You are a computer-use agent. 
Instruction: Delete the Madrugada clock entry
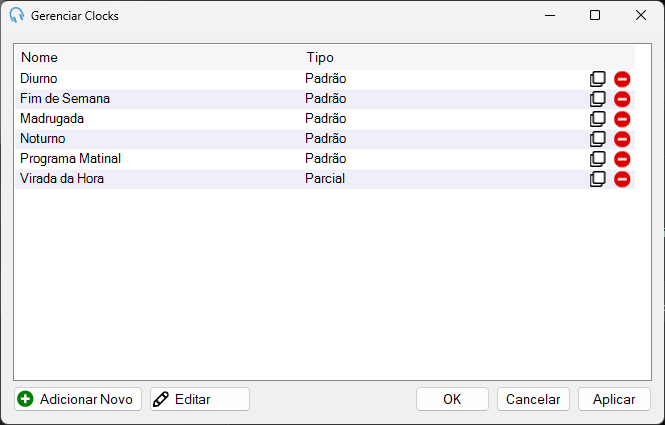(x=622, y=119)
